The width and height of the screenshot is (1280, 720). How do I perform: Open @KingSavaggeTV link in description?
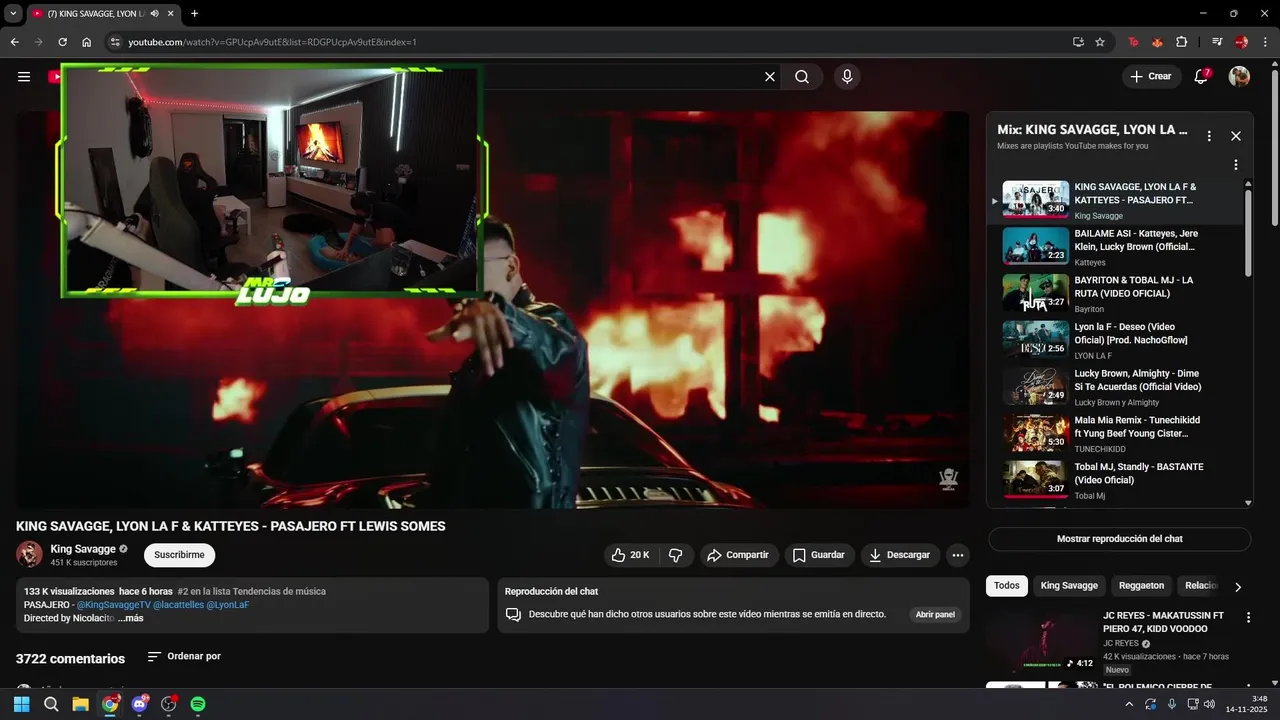coord(113,605)
